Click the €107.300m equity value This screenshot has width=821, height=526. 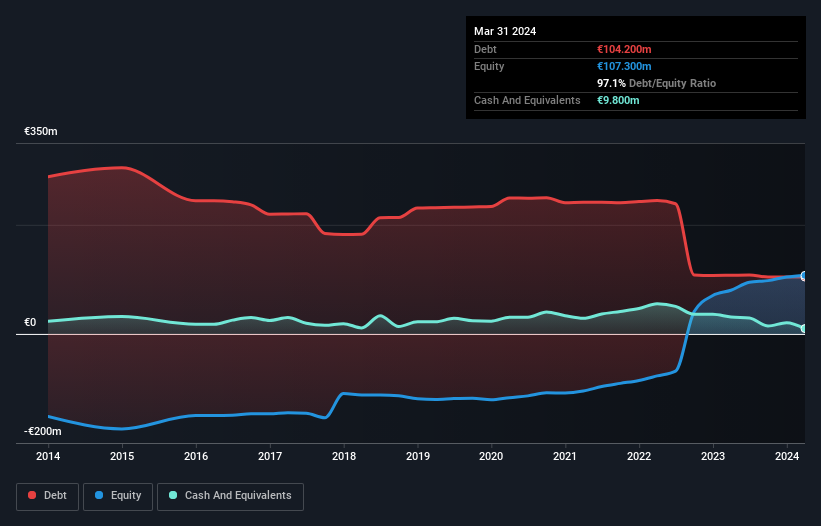click(624, 66)
